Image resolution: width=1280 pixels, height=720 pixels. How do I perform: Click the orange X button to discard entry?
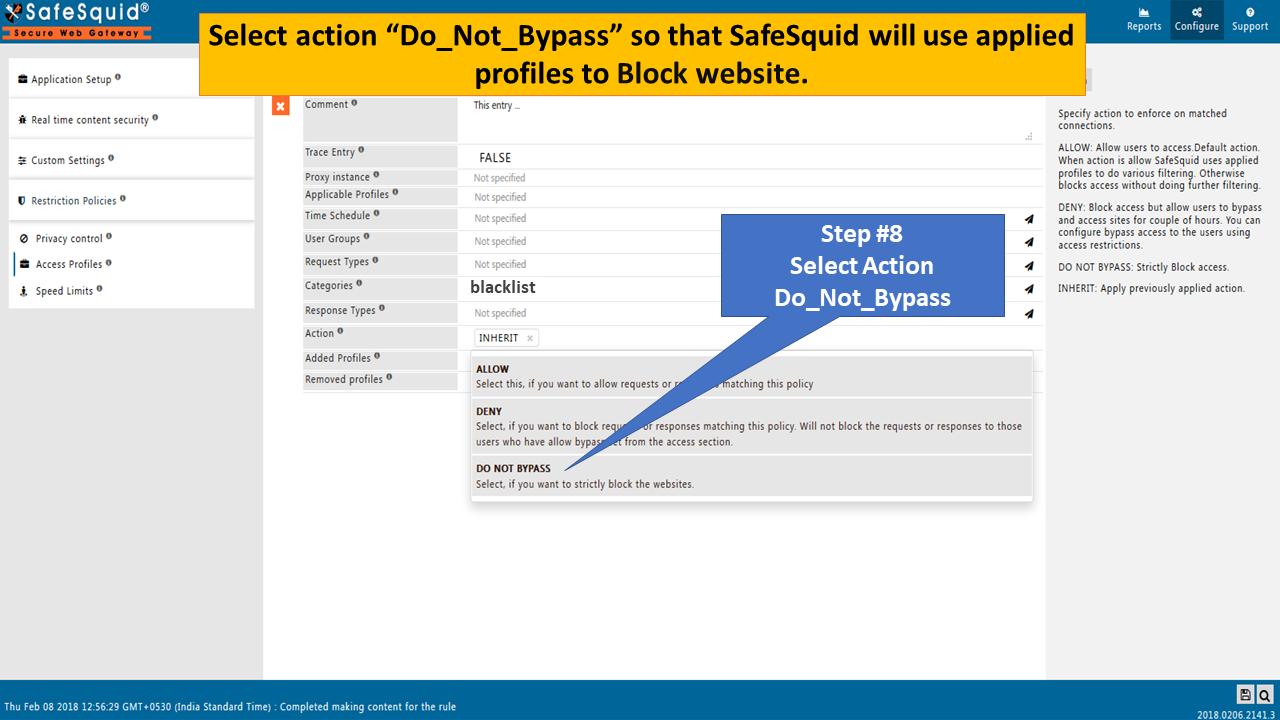[x=281, y=106]
